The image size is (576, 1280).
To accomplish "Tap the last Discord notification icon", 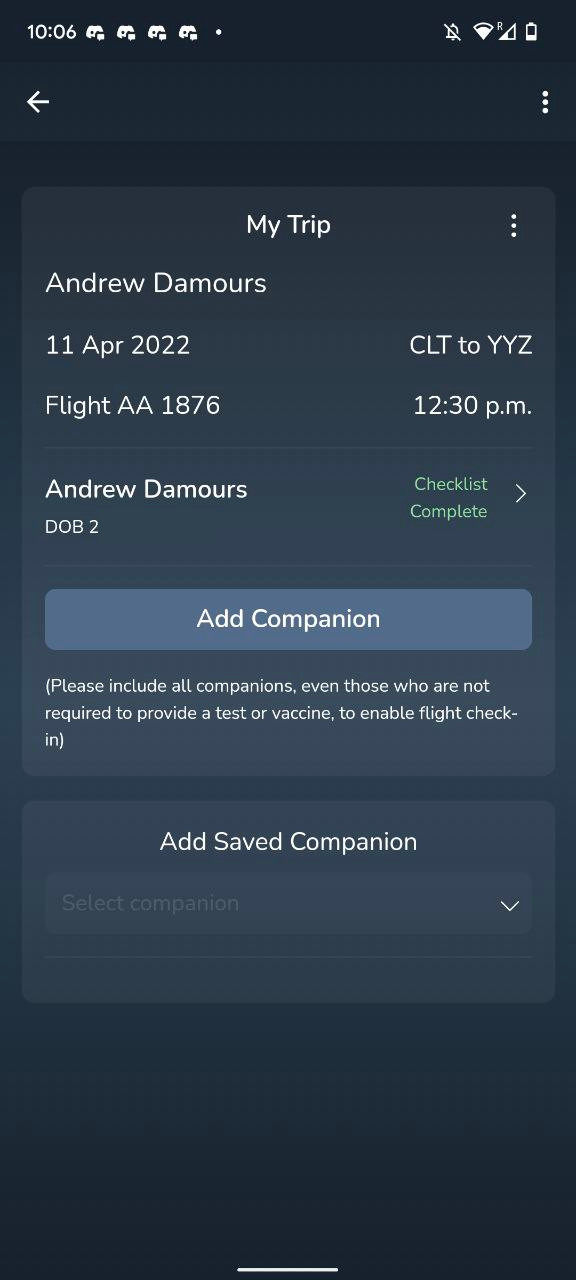I will tap(189, 32).
